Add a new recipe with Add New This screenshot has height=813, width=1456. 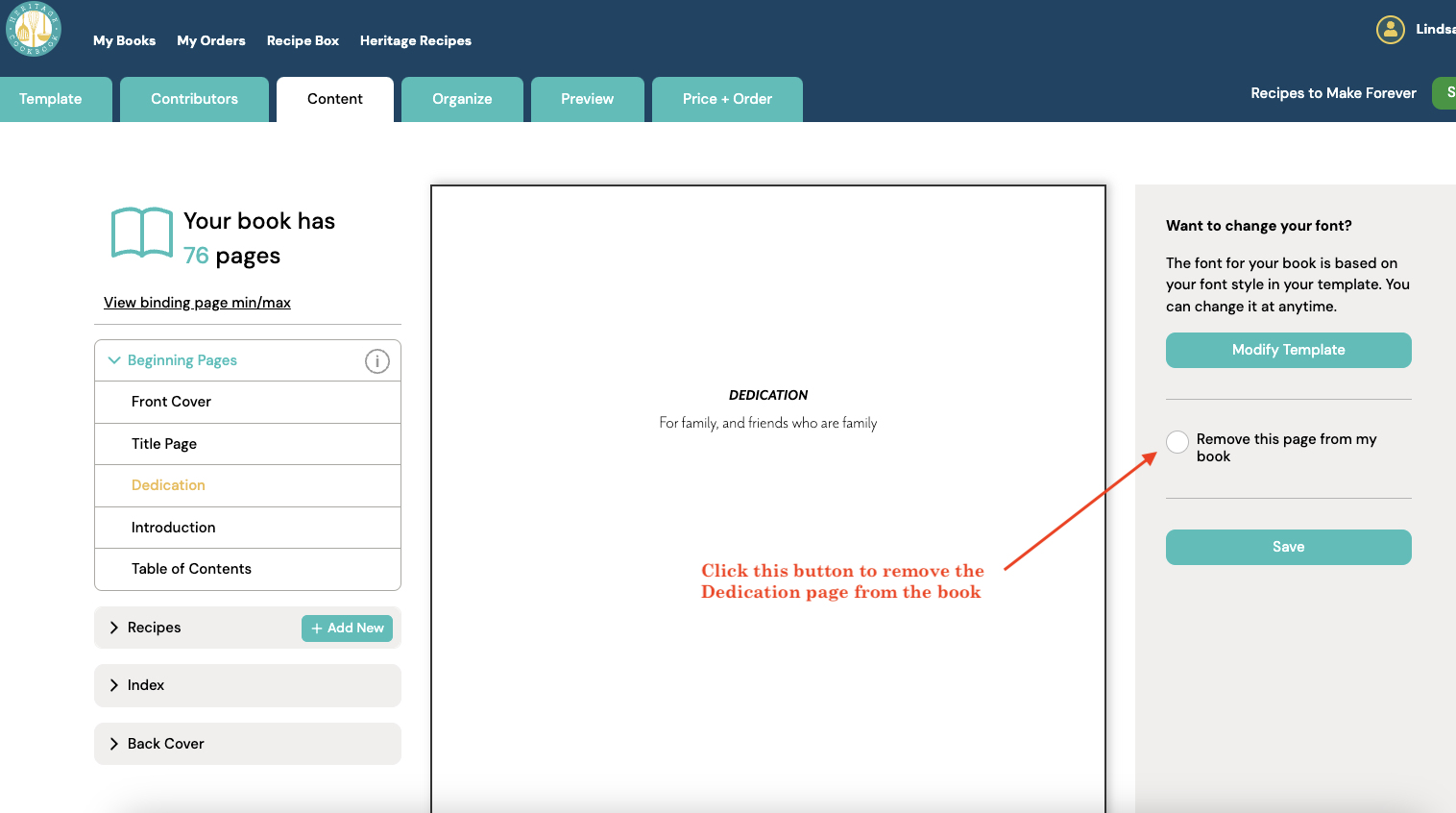click(347, 628)
